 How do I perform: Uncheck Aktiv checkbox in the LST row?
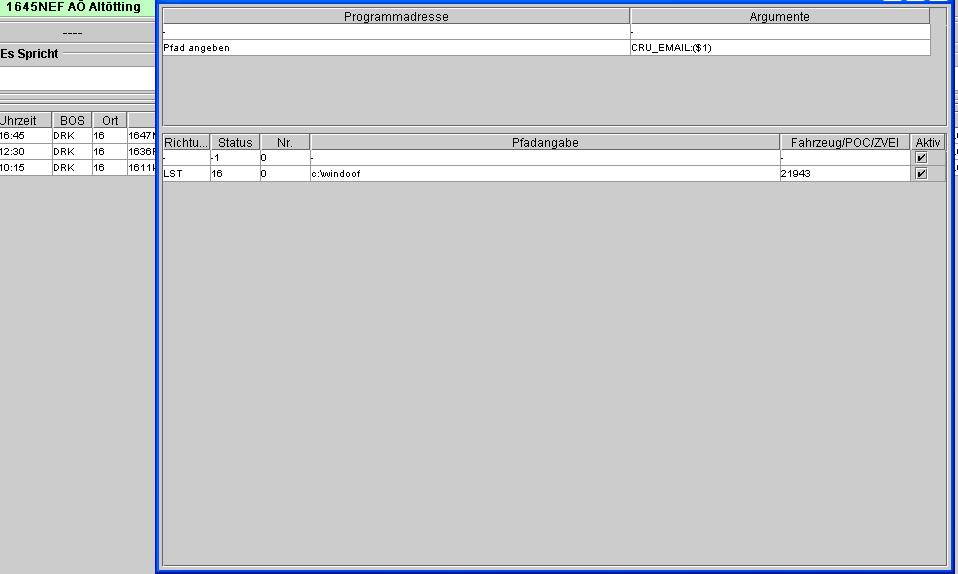coord(921,174)
